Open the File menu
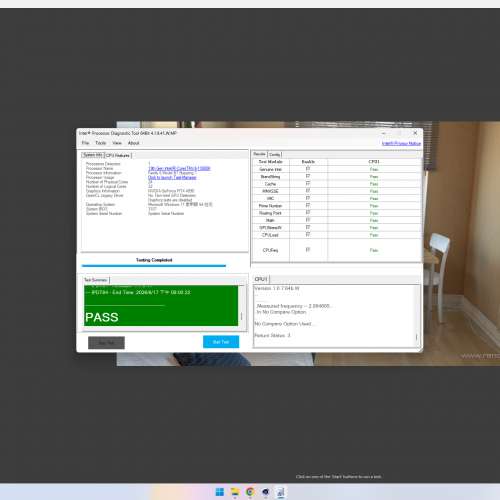Screen dimensions: 500x500 click(x=85, y=143)
